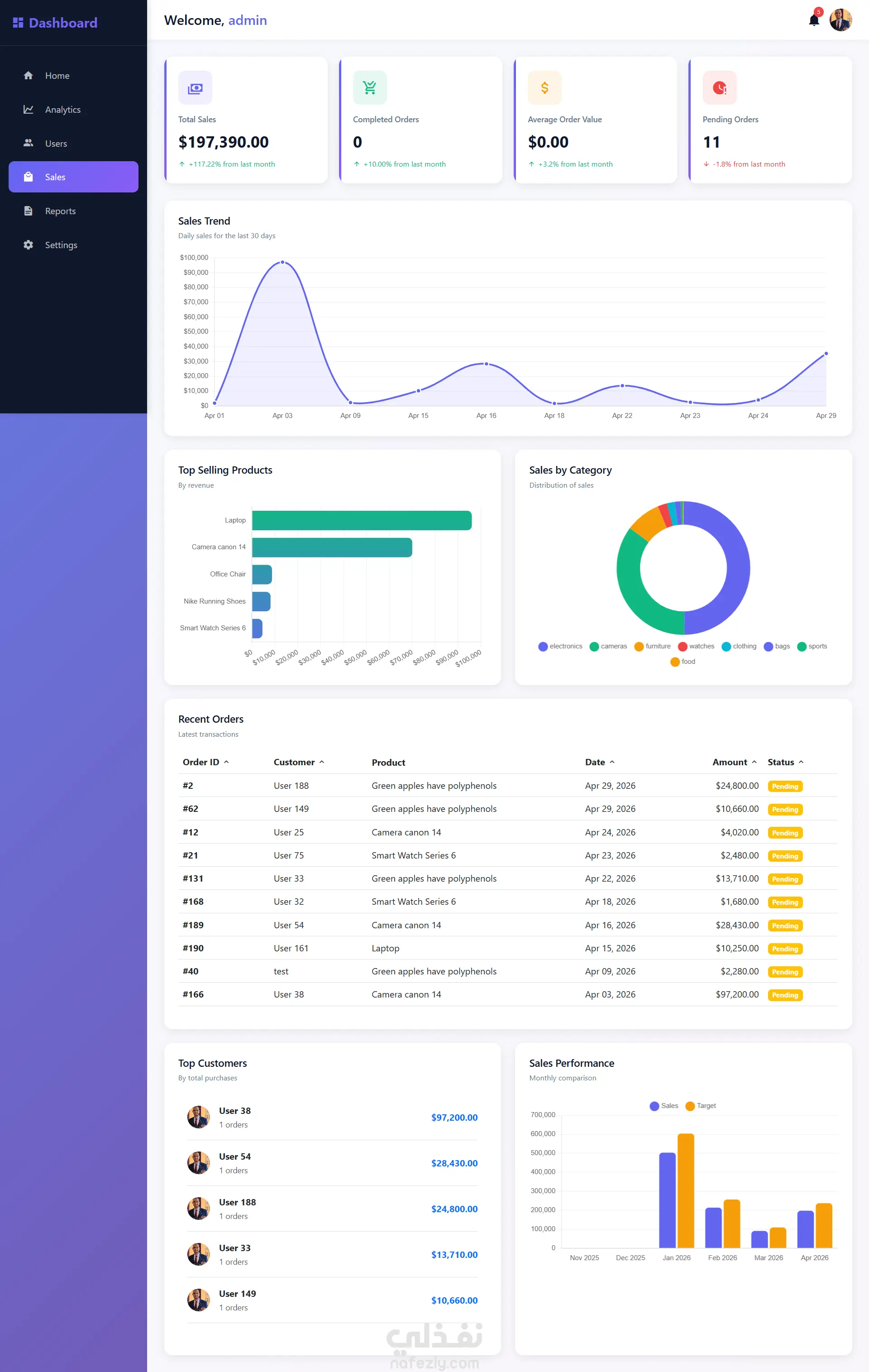Toggle furniture legend item
This screenshot has height=1372, width=869.
coord(653,646)
